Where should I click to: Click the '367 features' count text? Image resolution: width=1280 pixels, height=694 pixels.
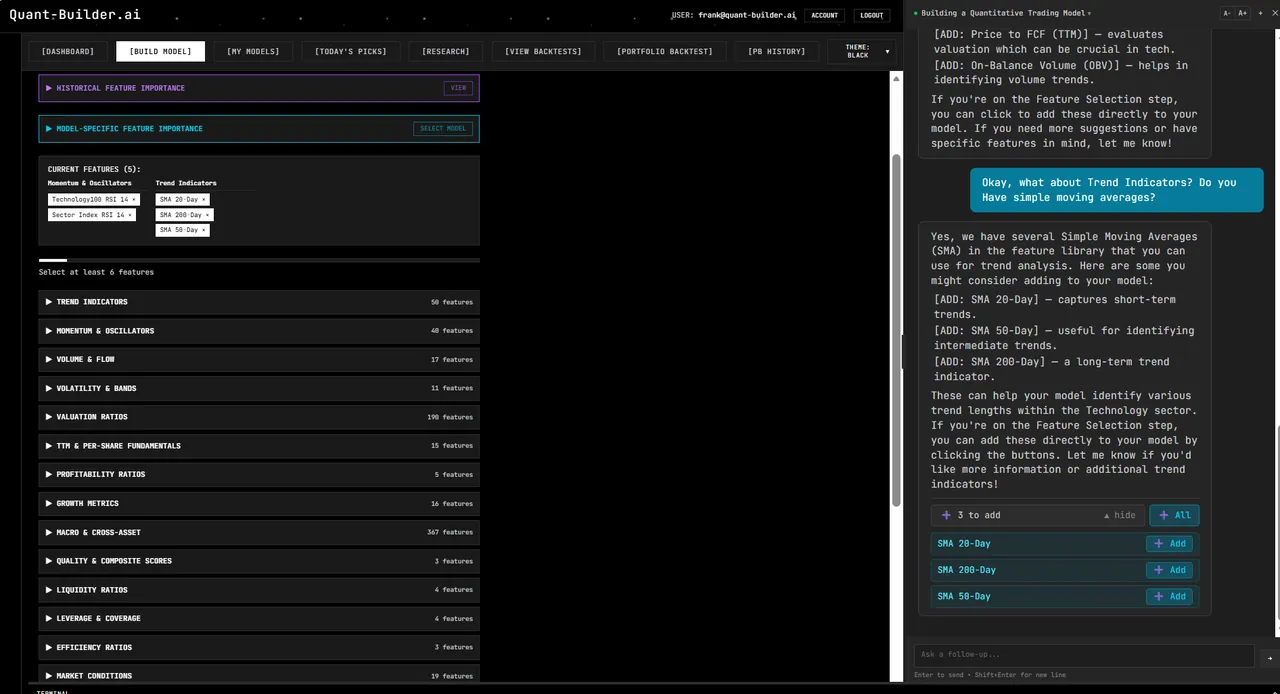(x=450, y=532)
